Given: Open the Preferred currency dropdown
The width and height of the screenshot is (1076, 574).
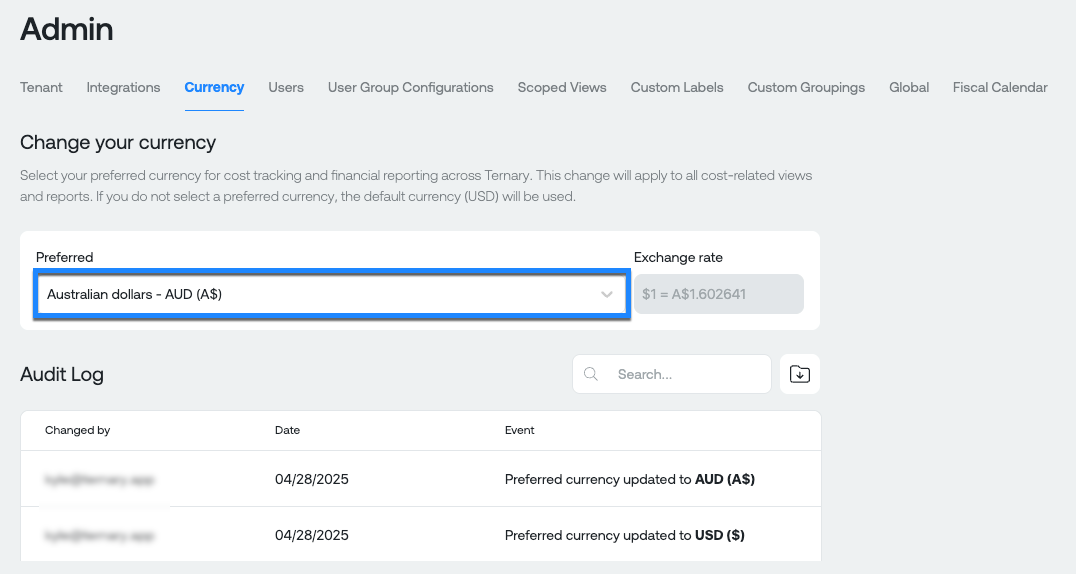Looking at the screenshot, I should [332, 295].
